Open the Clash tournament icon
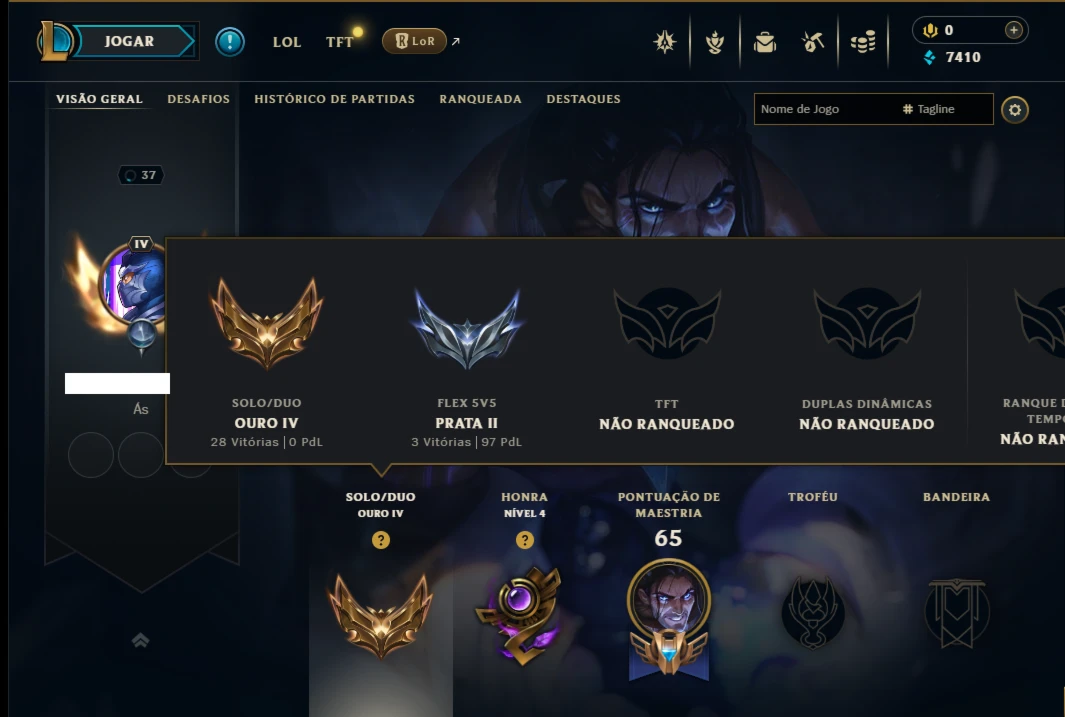The width and height of the screenshot is (1065, 717). (x=715, y=43)
